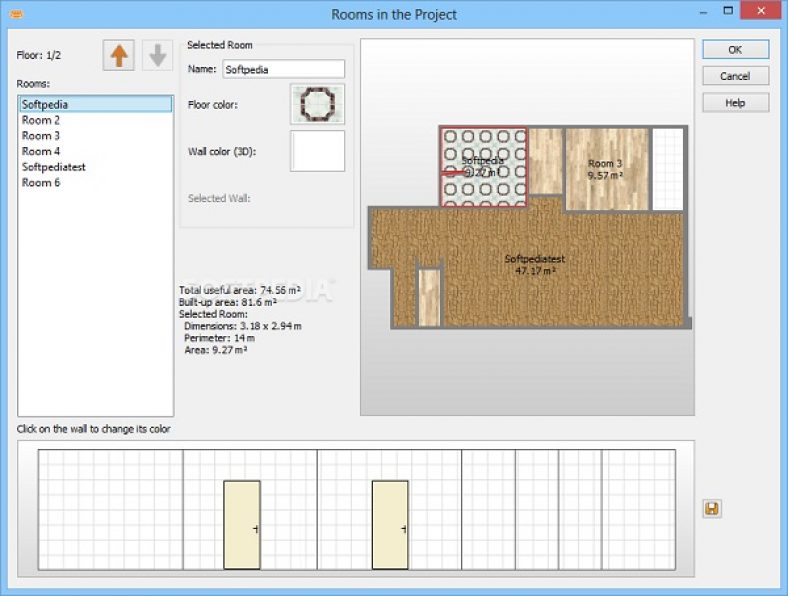Click Room 3 in the floor plan preview
This screenshot has width=788, height=596.
tap(605, 168)
